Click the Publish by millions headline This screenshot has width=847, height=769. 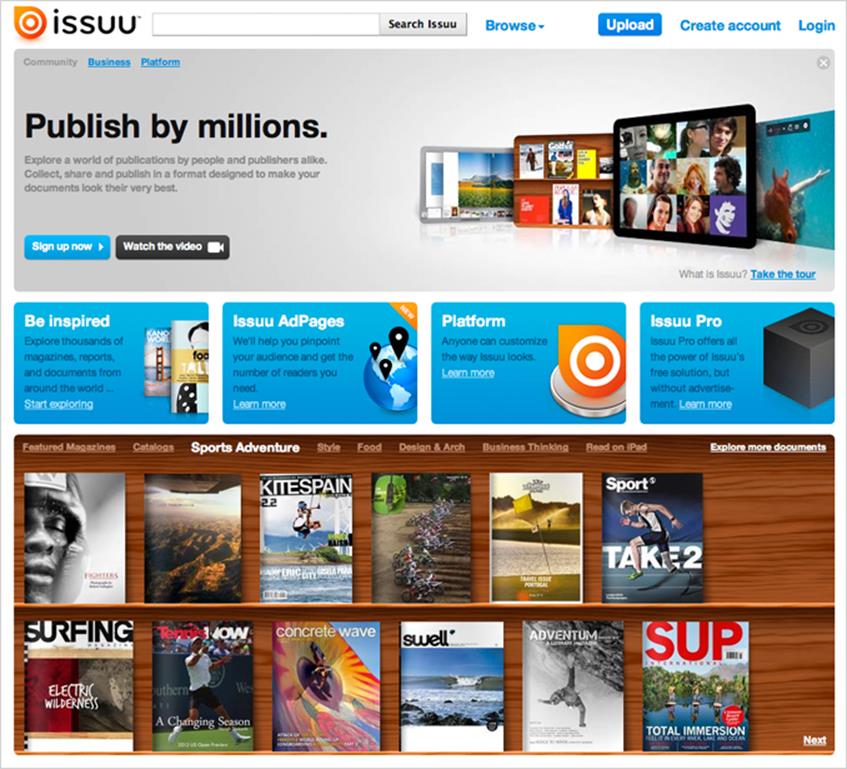[176, 126]
